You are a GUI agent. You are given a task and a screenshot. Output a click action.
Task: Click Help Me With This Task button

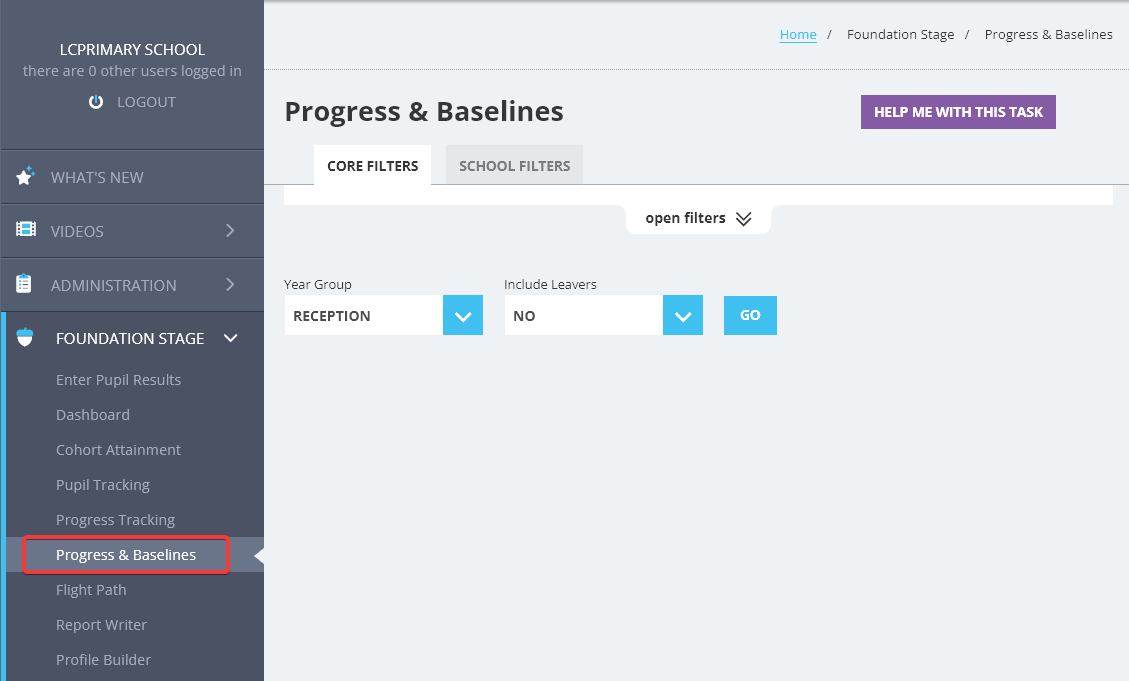pos(958,112)
